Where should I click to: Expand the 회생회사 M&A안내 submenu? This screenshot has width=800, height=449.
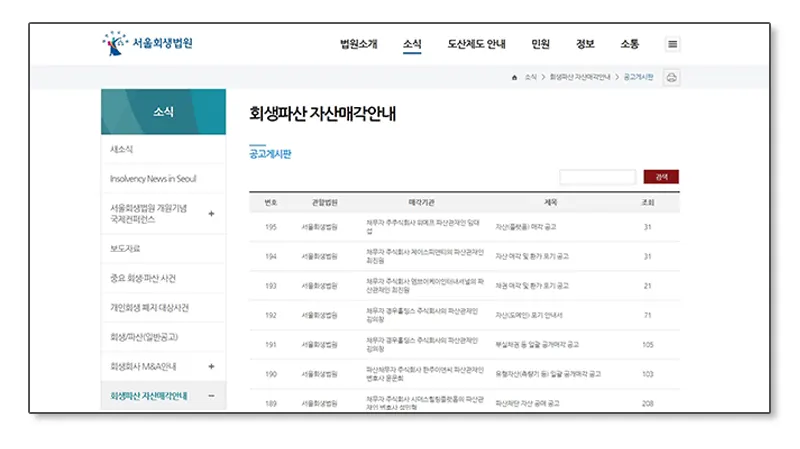click(211, 367)
